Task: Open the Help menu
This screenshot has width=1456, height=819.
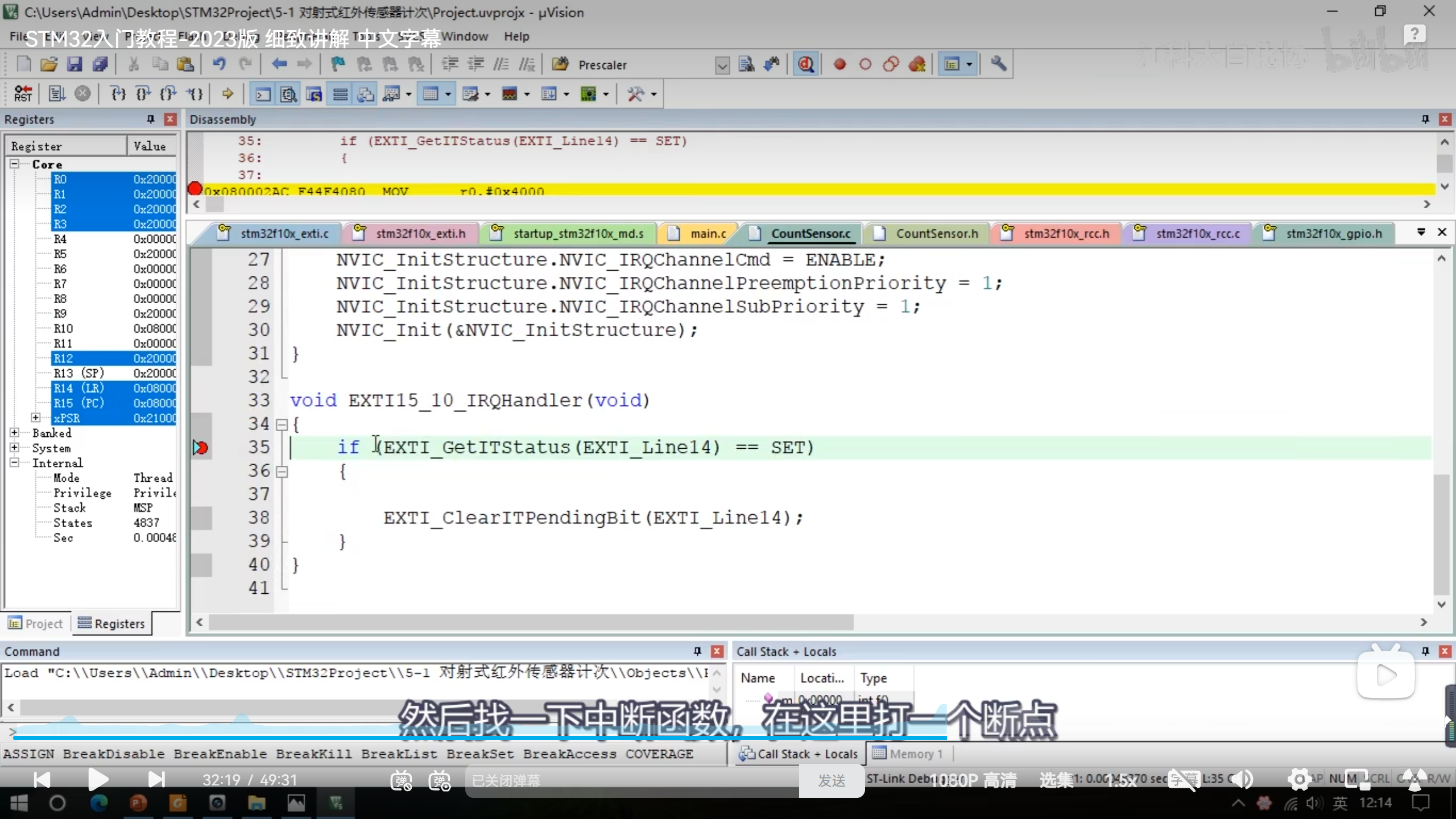Action: tap(516, 36)
